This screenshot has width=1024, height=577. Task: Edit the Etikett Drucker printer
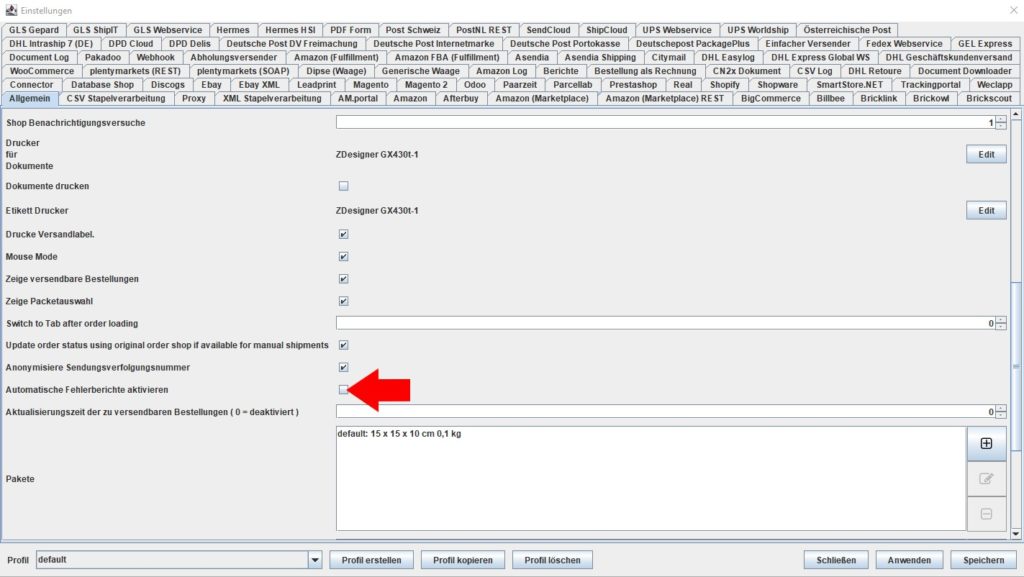986,211
